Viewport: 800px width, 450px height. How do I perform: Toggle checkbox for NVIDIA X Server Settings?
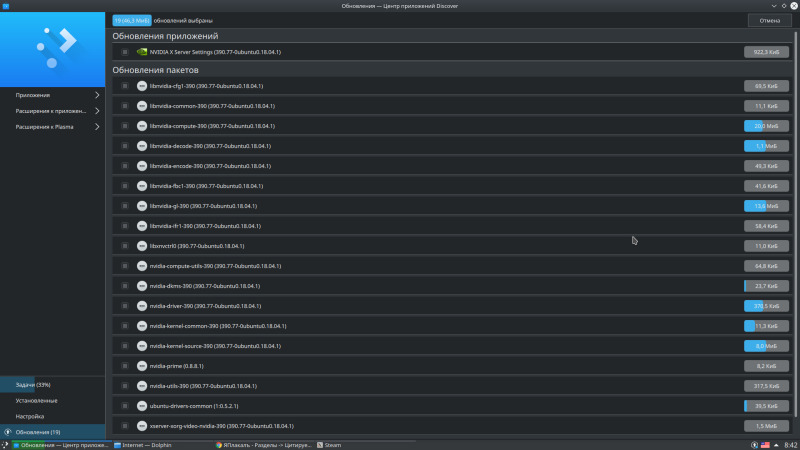[x=124, y=52]
